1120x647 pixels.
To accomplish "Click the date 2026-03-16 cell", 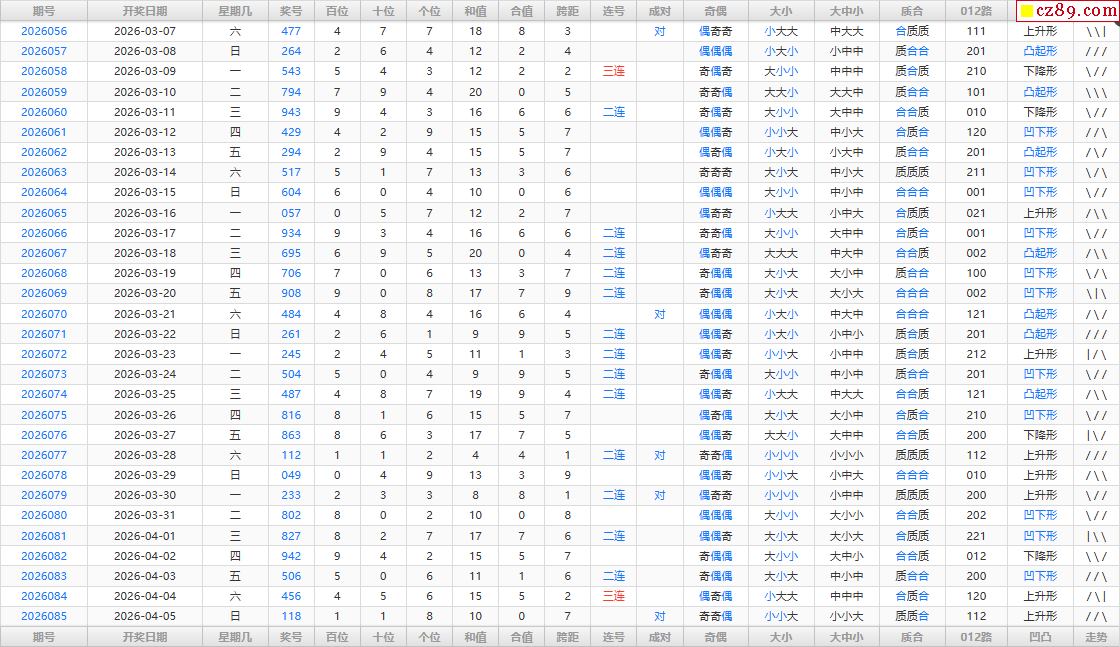I will (145, 213).
